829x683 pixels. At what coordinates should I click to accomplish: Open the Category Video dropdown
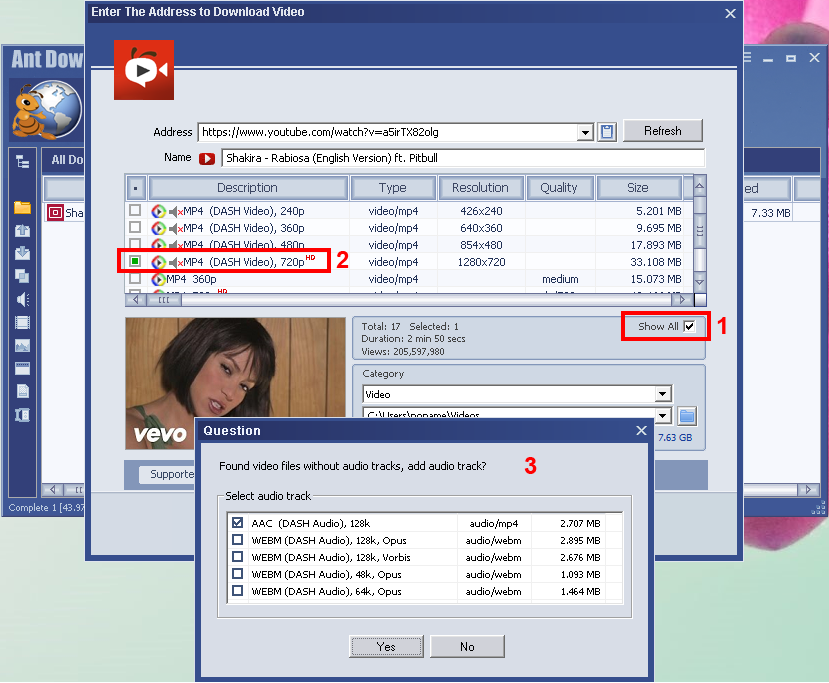pyautogui.click(x=663, y=394)
